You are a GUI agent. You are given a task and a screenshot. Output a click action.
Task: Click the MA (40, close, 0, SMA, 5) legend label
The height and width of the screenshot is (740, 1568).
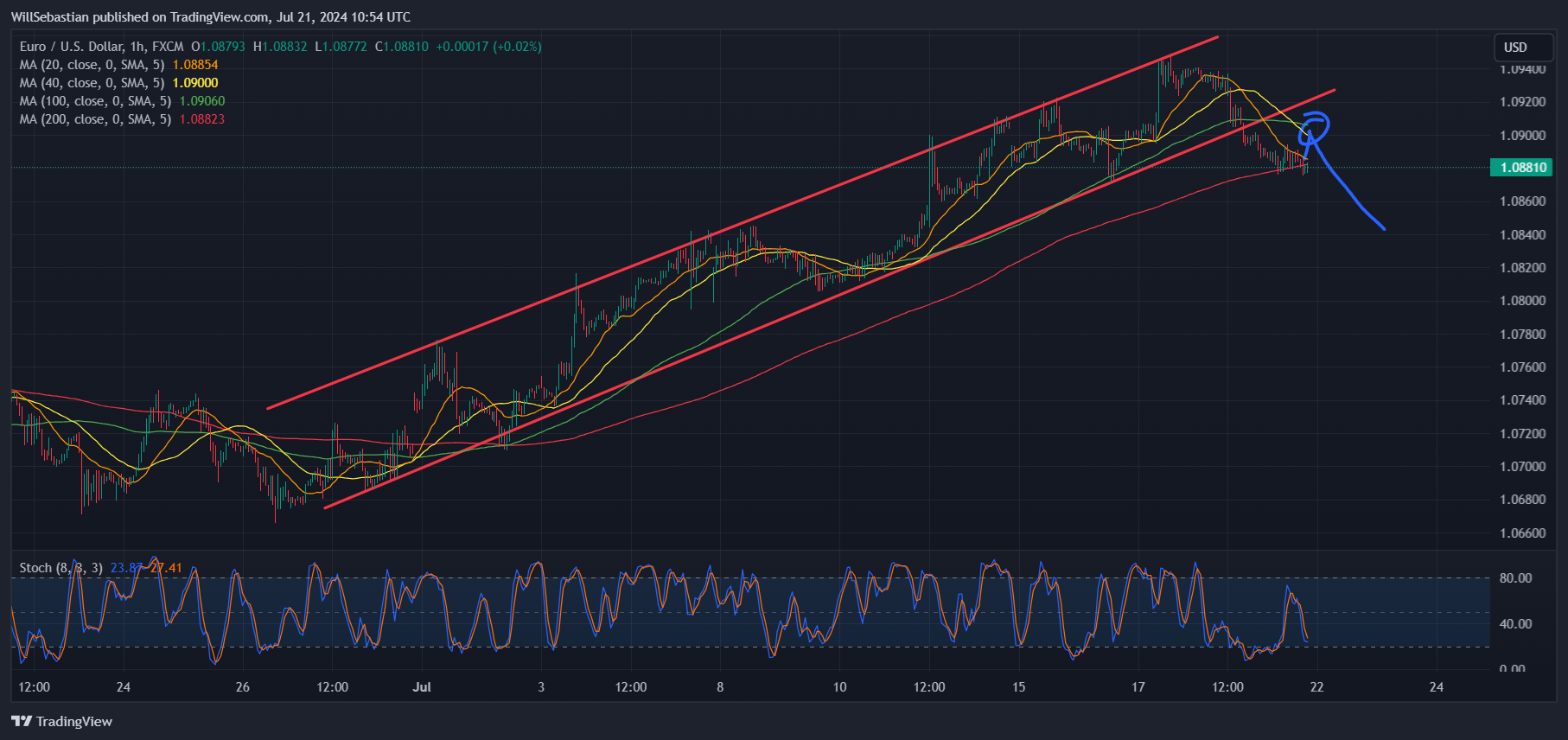click(x=92, y=83)
